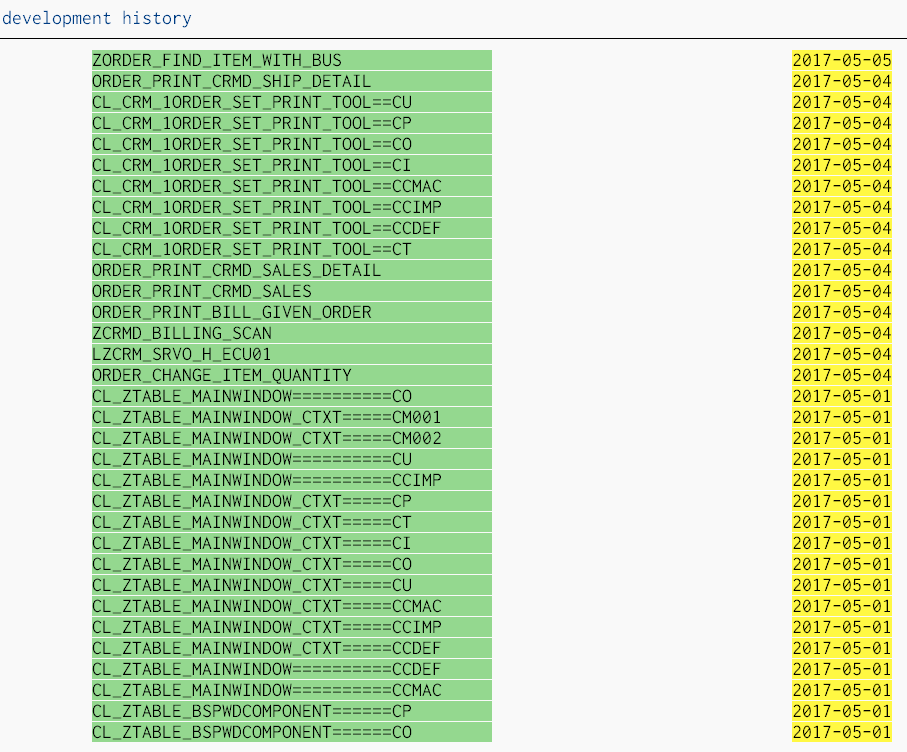This screenshot has width=907, height=752.
Task: Click date beside ORDER_CHANGE_ITEM_QUANTITY
Action: coord(842,375)
